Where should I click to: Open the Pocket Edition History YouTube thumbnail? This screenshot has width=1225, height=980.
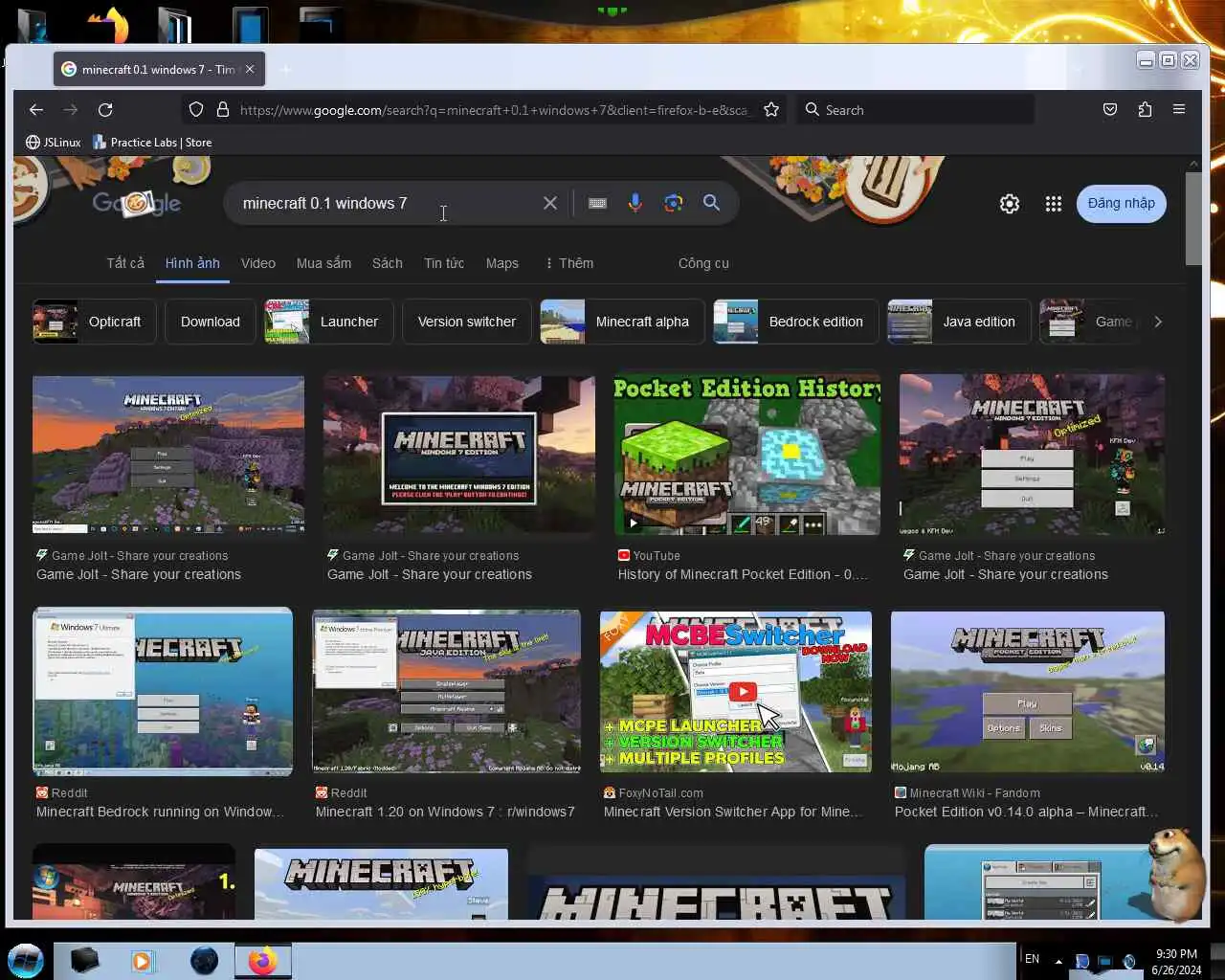(746, 455)
